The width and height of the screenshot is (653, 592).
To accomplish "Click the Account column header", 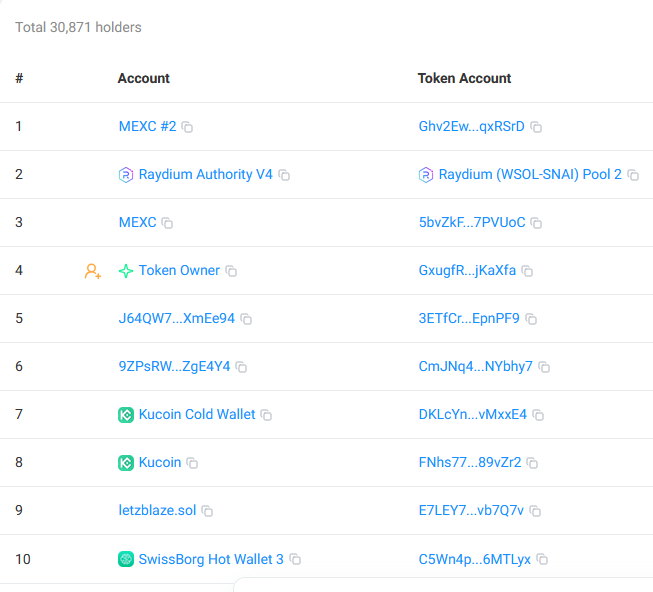I will (x=144, y=78).
